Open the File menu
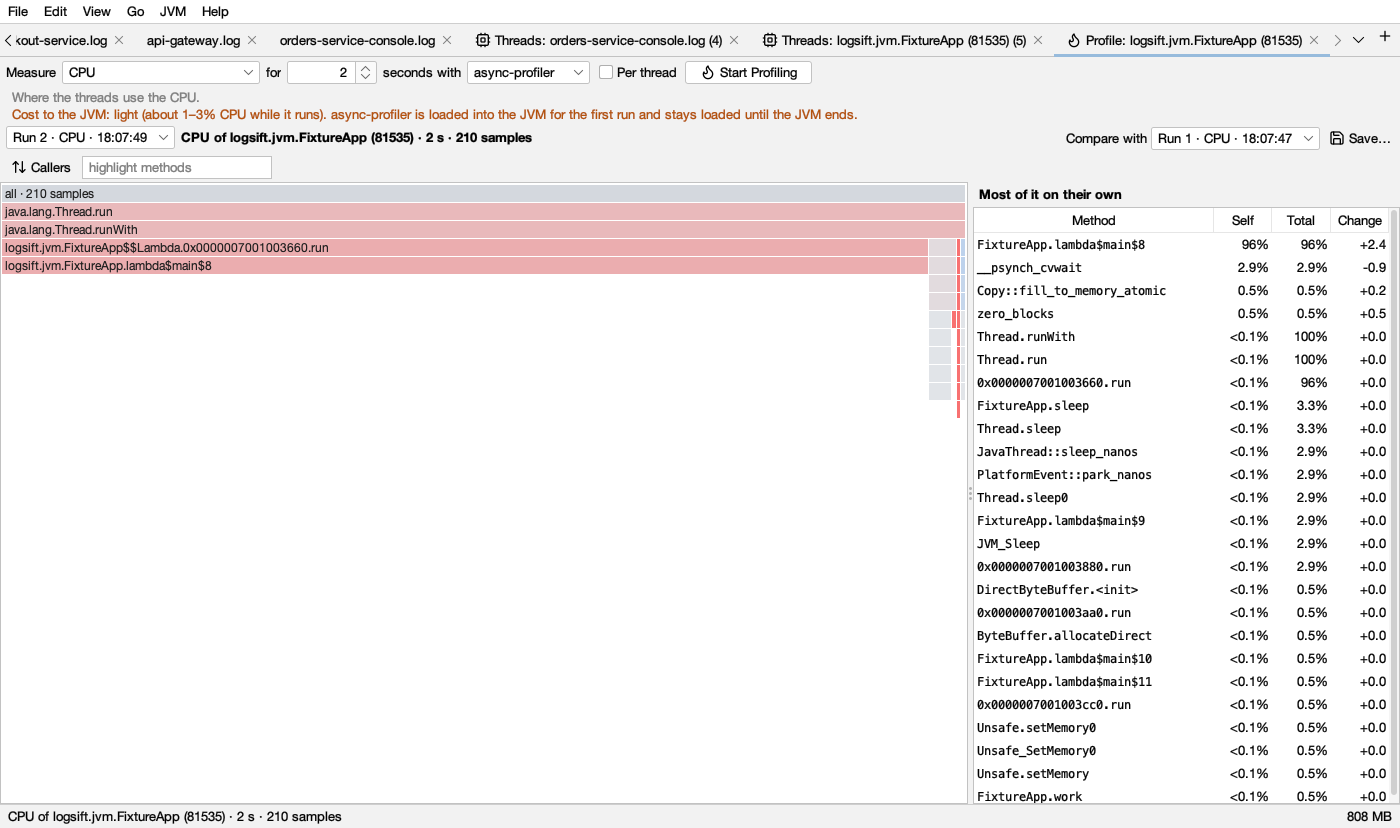1400x828 pixels. coord(18,12)
